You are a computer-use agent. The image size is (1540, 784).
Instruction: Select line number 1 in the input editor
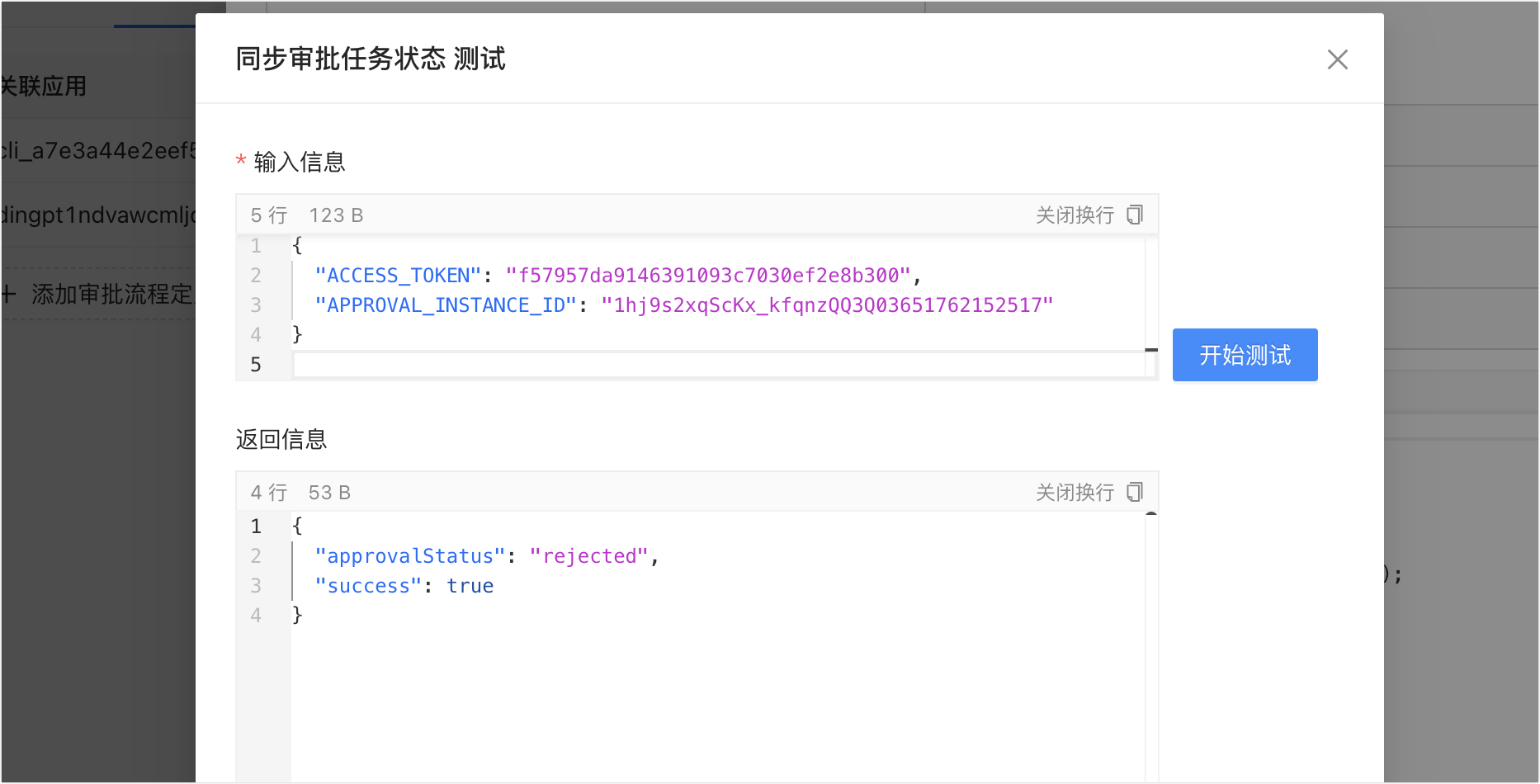click(x=256, y=246)
